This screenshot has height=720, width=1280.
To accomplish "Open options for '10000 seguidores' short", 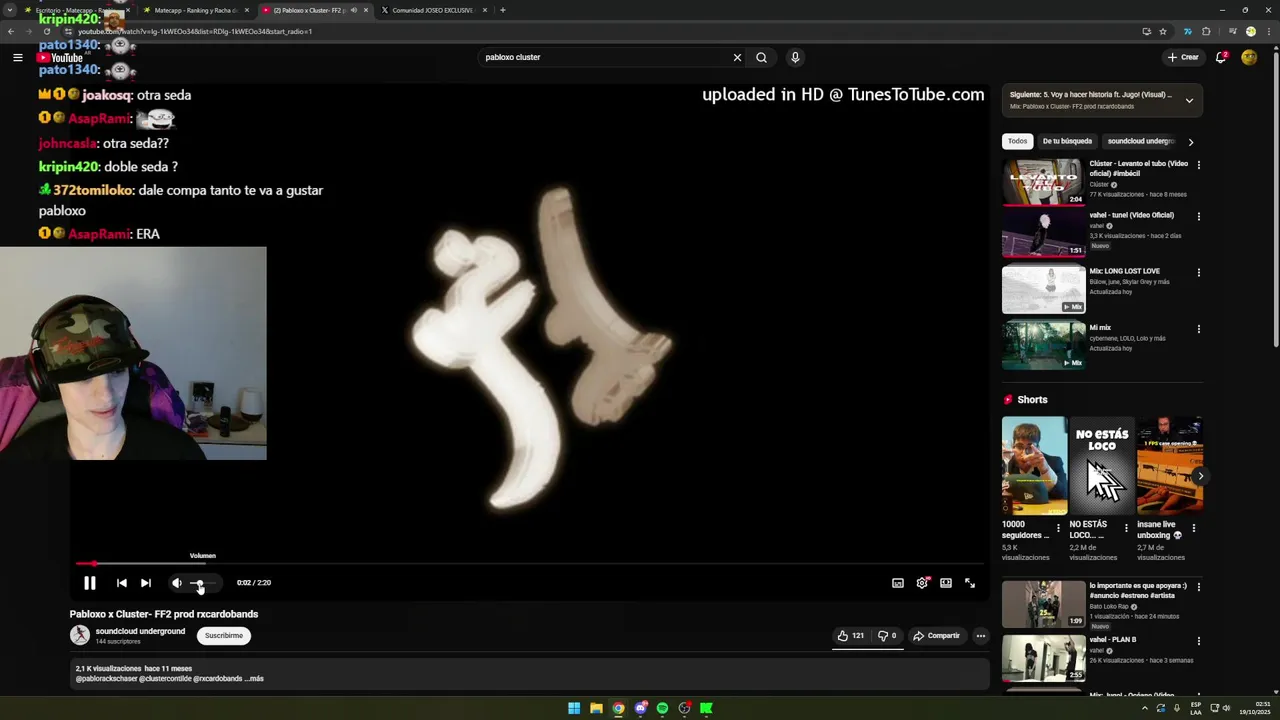I will pos(1058,528).
